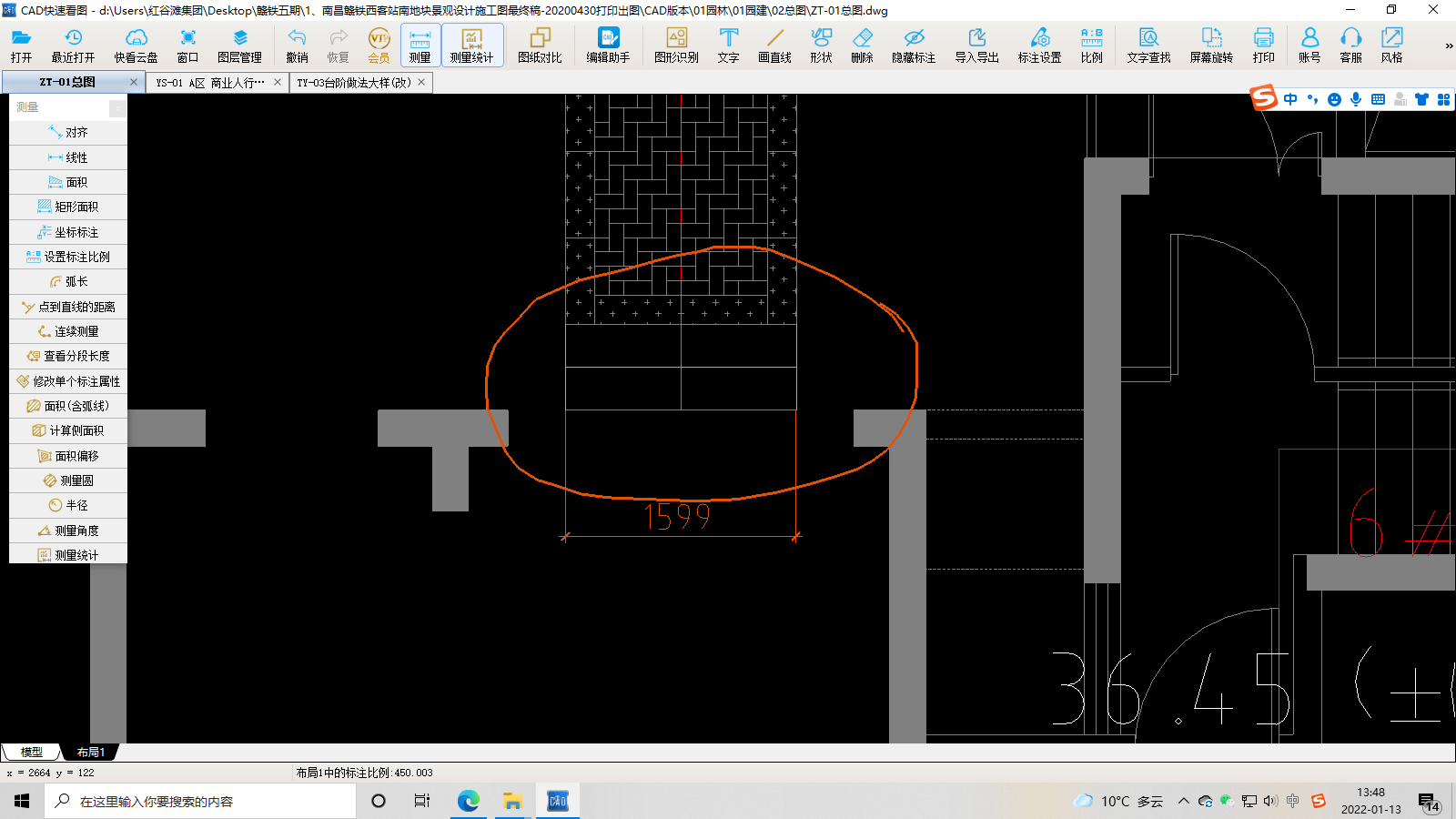Open Microsoft Edge from the taskbar

(468, 801)
